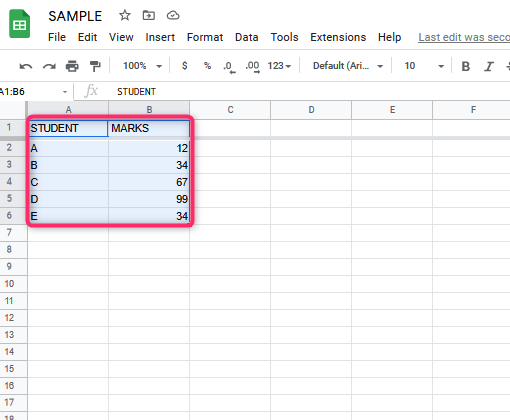Screen dimensions: 510x420
Task: Expand the Default (Arial) font dropdown
Action: point(348,66)
